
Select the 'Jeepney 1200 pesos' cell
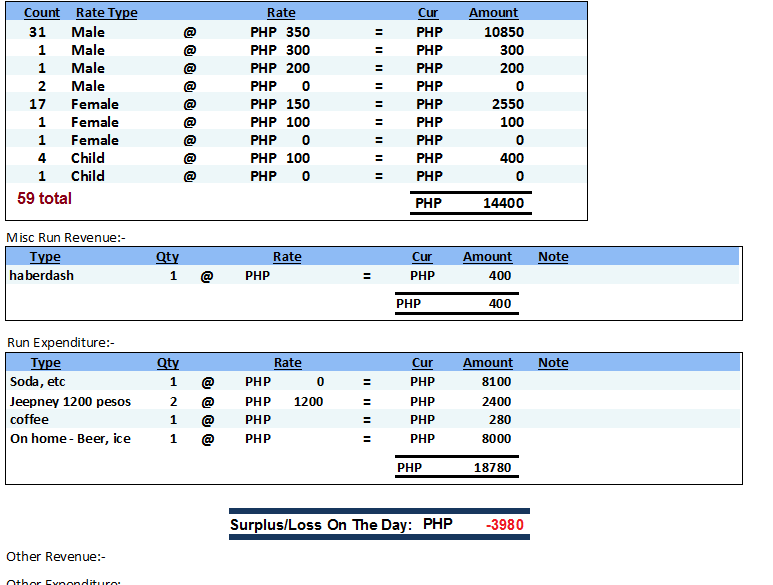tap(70, 401)
